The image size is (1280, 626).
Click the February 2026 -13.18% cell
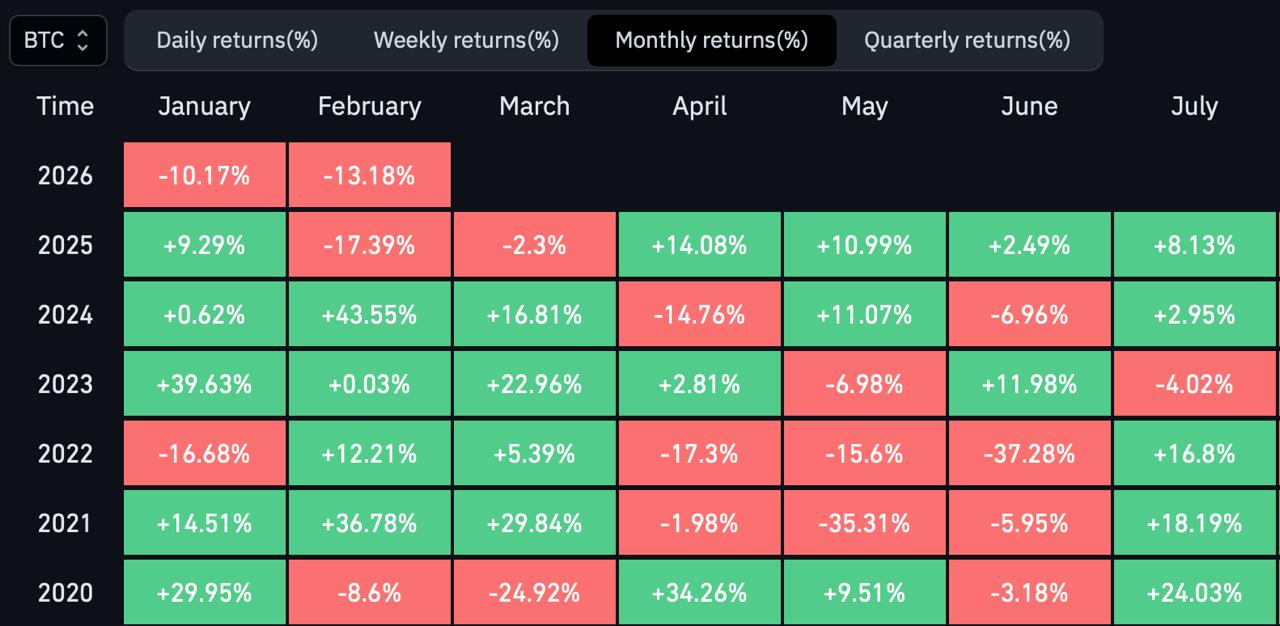(x=369, y=176)
